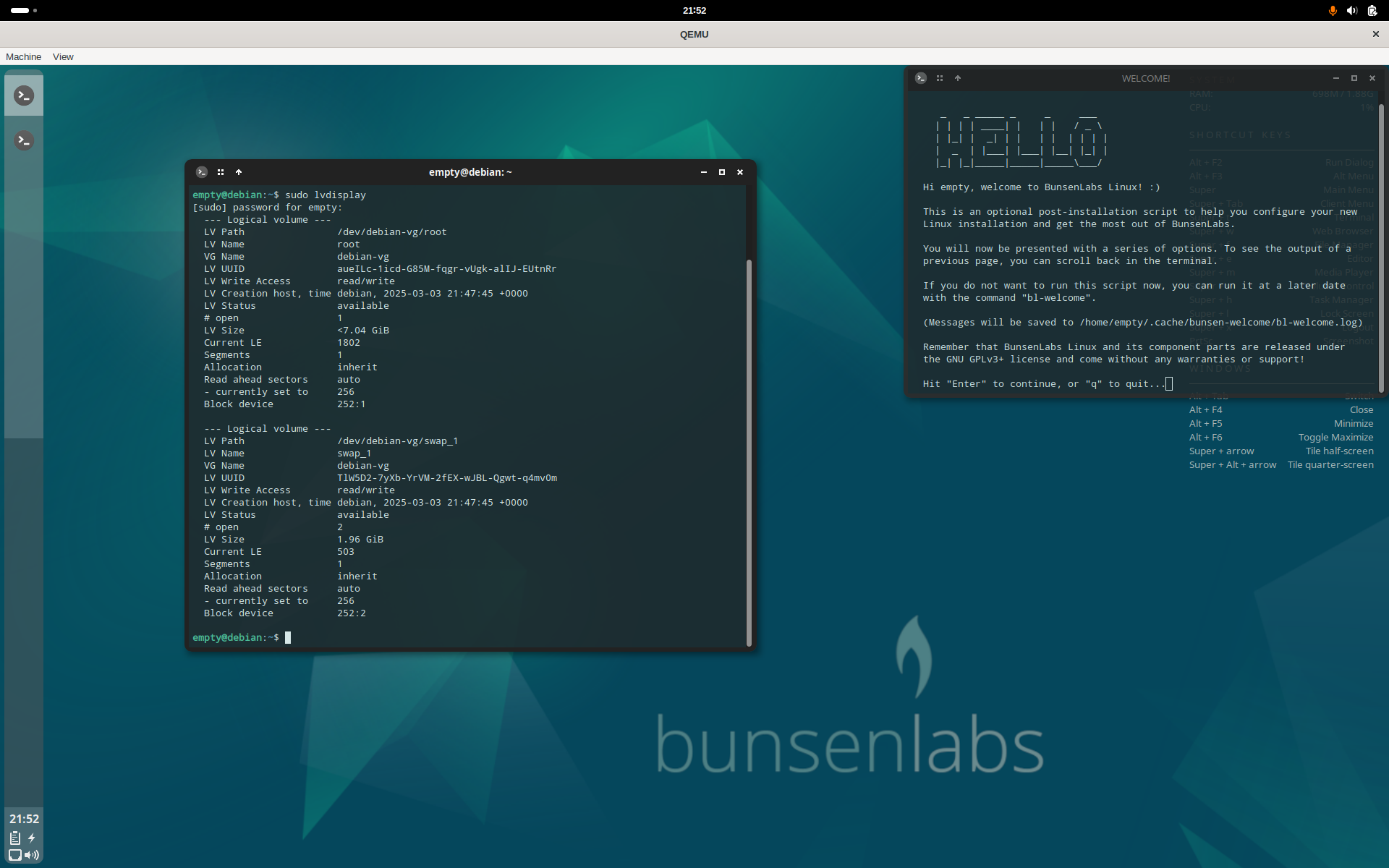The image size is (1389, 868).
Task: Open the View menu in QEMU
Action: click(63, 56)
